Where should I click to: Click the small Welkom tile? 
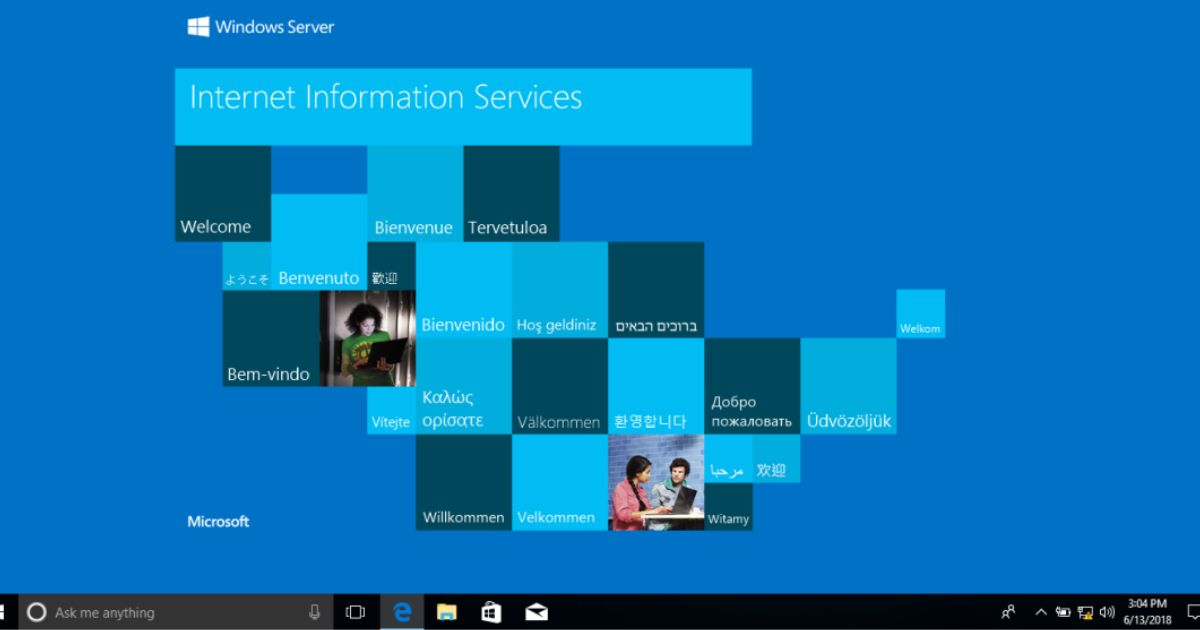pos(920,313)
